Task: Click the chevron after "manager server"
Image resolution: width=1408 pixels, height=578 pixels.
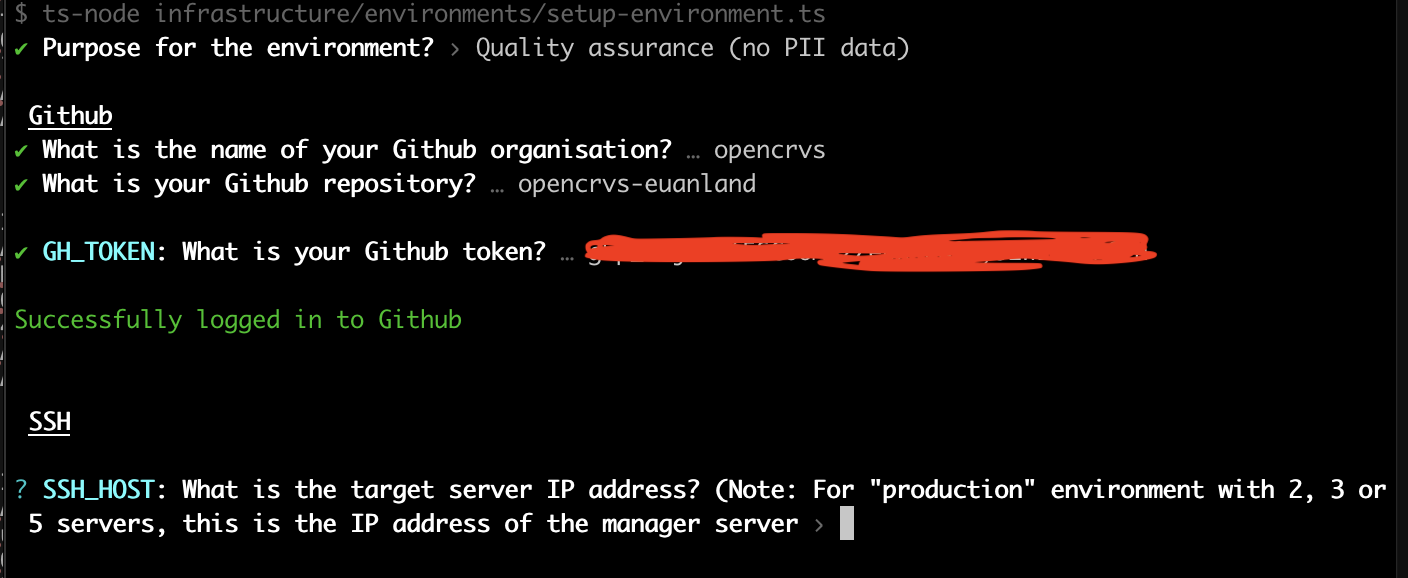Action: tap(819, 524)
